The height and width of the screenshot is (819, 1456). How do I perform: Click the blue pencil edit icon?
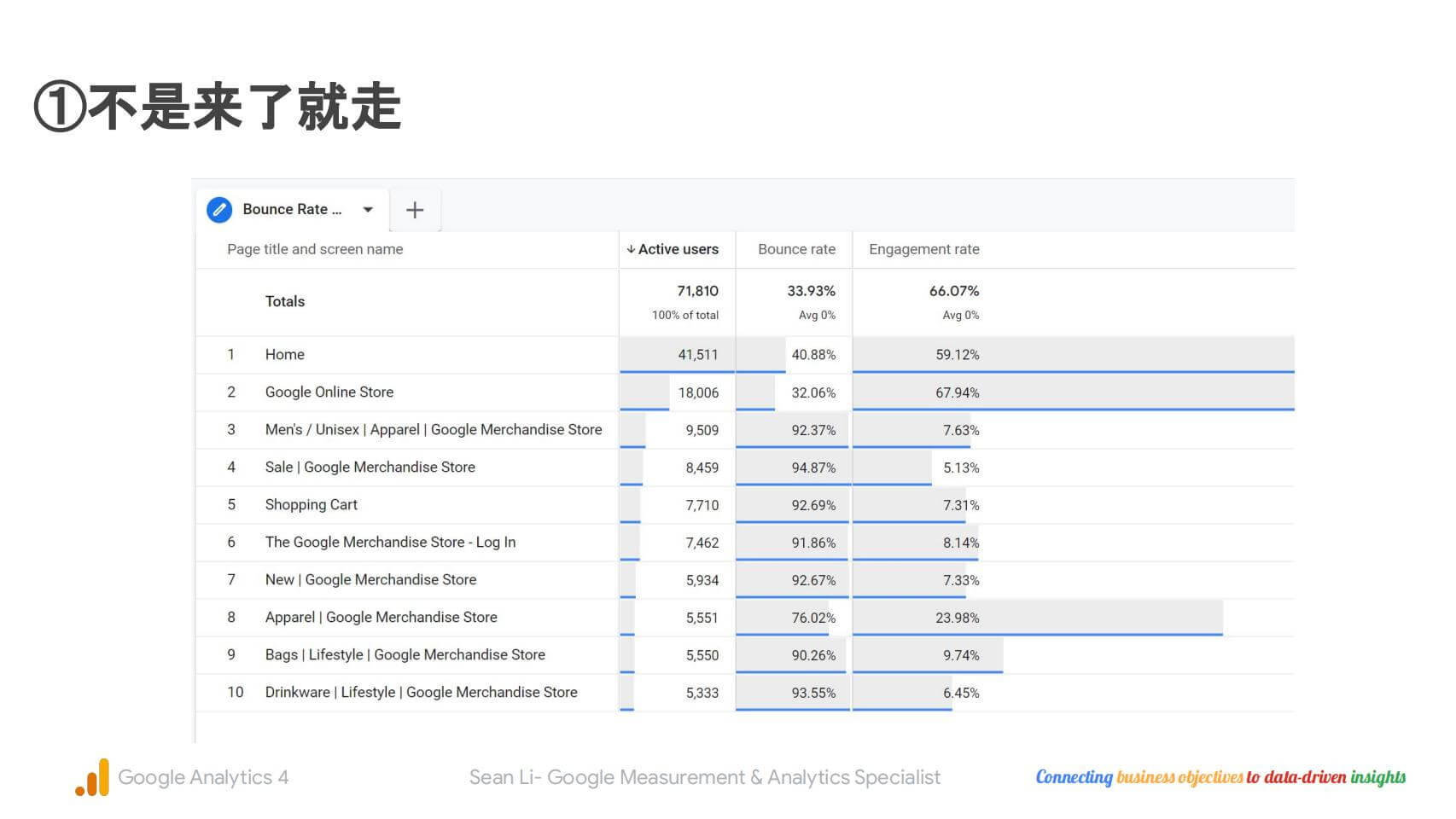[x=219, y=210]
